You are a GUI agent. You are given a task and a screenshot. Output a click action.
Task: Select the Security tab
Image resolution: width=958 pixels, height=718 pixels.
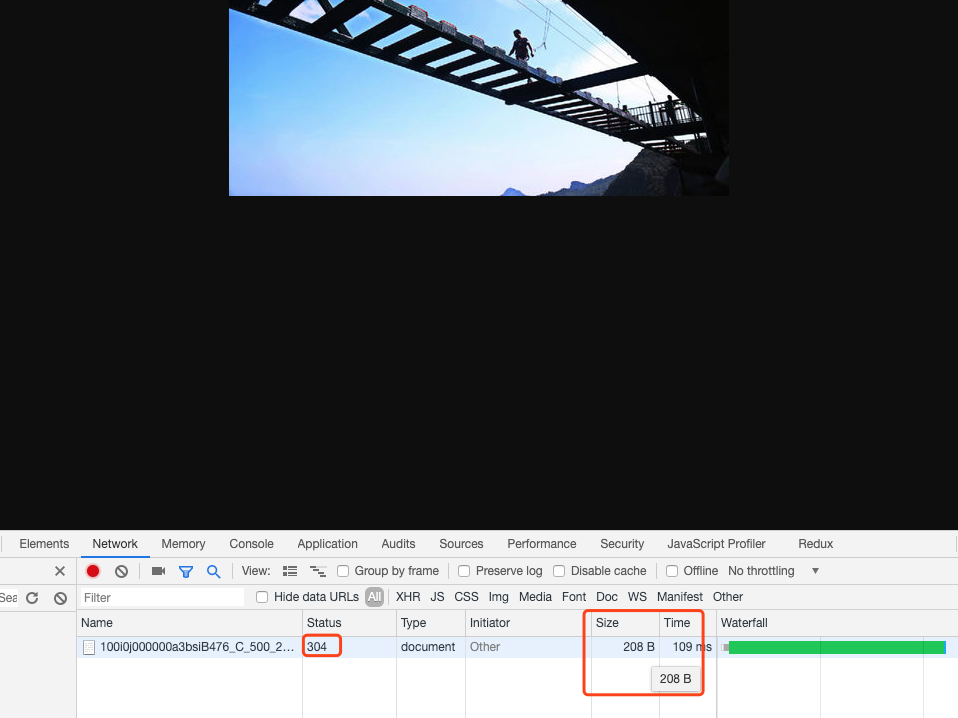click(x=622, y=544)
